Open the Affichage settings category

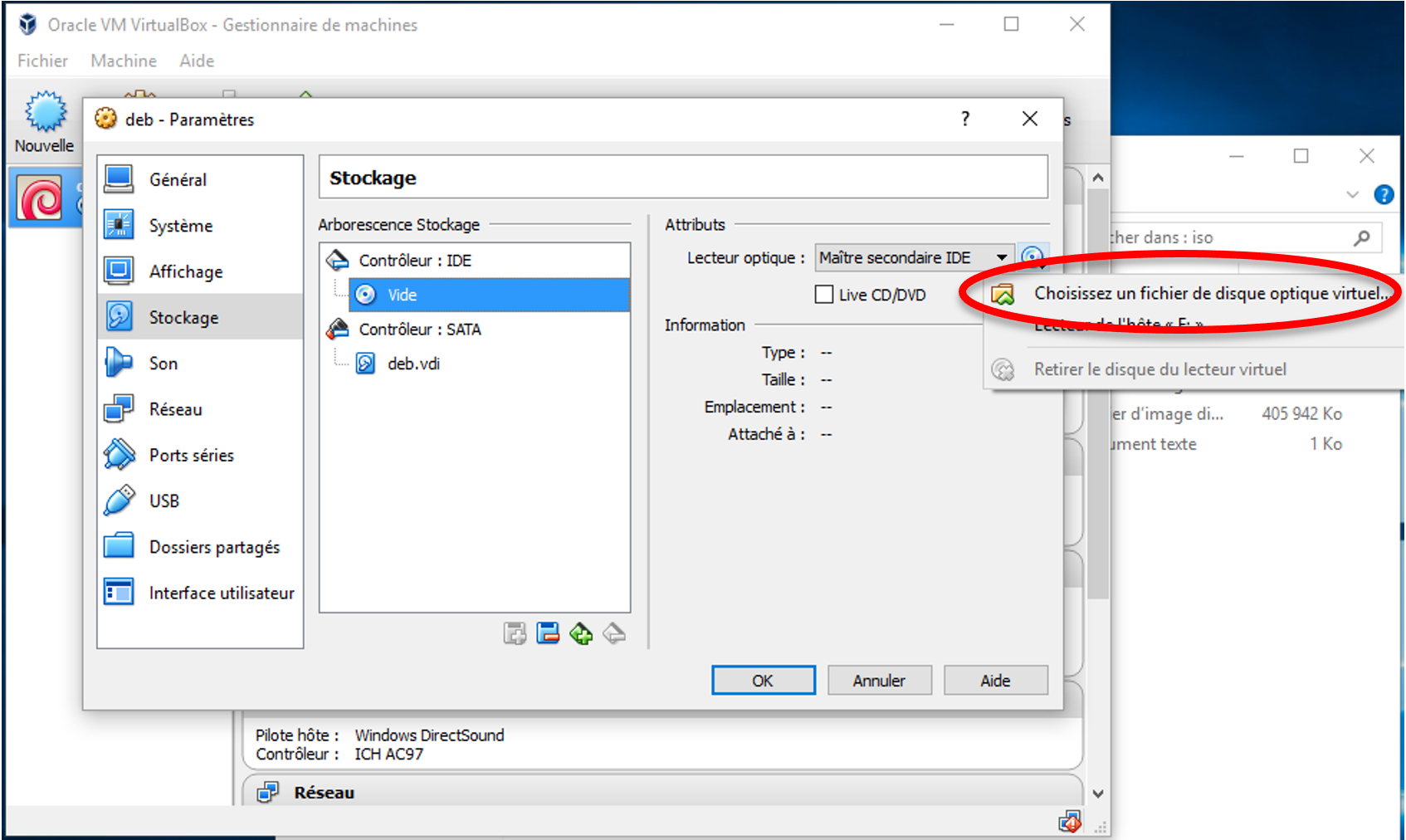pyautogui.click(x=200, y=271)
